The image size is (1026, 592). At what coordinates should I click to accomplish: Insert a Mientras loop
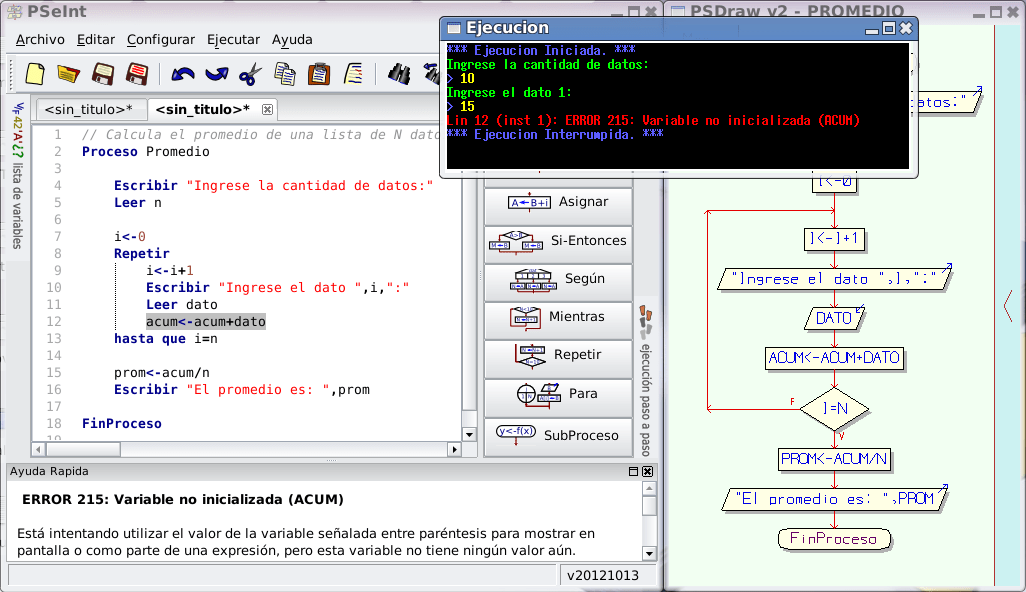click(x=558, y=320)
